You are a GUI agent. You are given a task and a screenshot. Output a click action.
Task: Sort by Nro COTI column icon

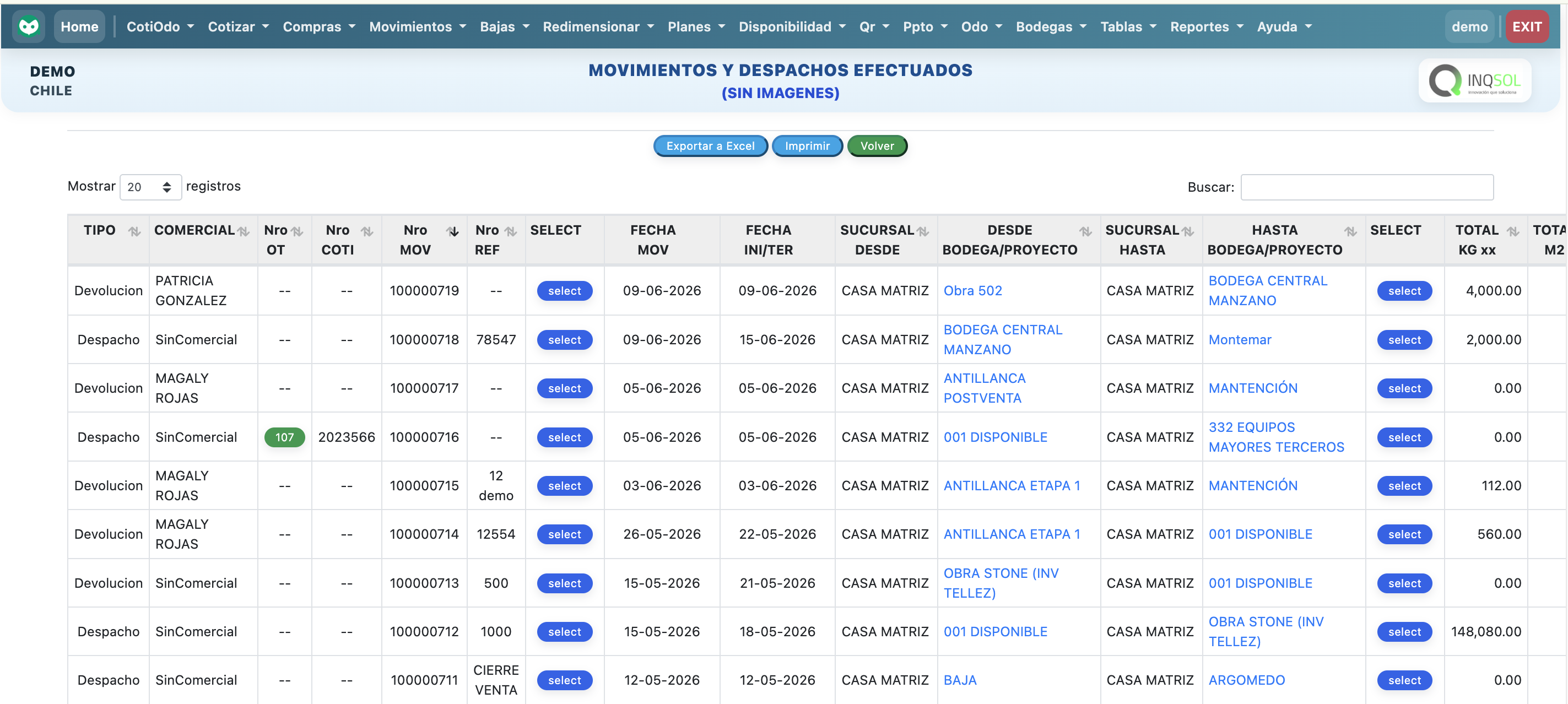pyautogui.click(x=367, y=231)
